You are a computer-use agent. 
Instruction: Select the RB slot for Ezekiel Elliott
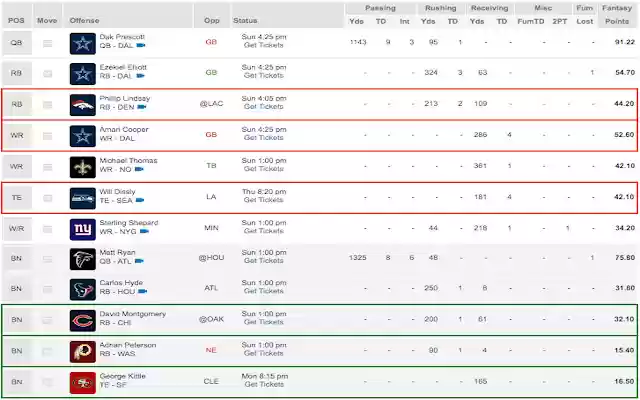pos(17,73)
